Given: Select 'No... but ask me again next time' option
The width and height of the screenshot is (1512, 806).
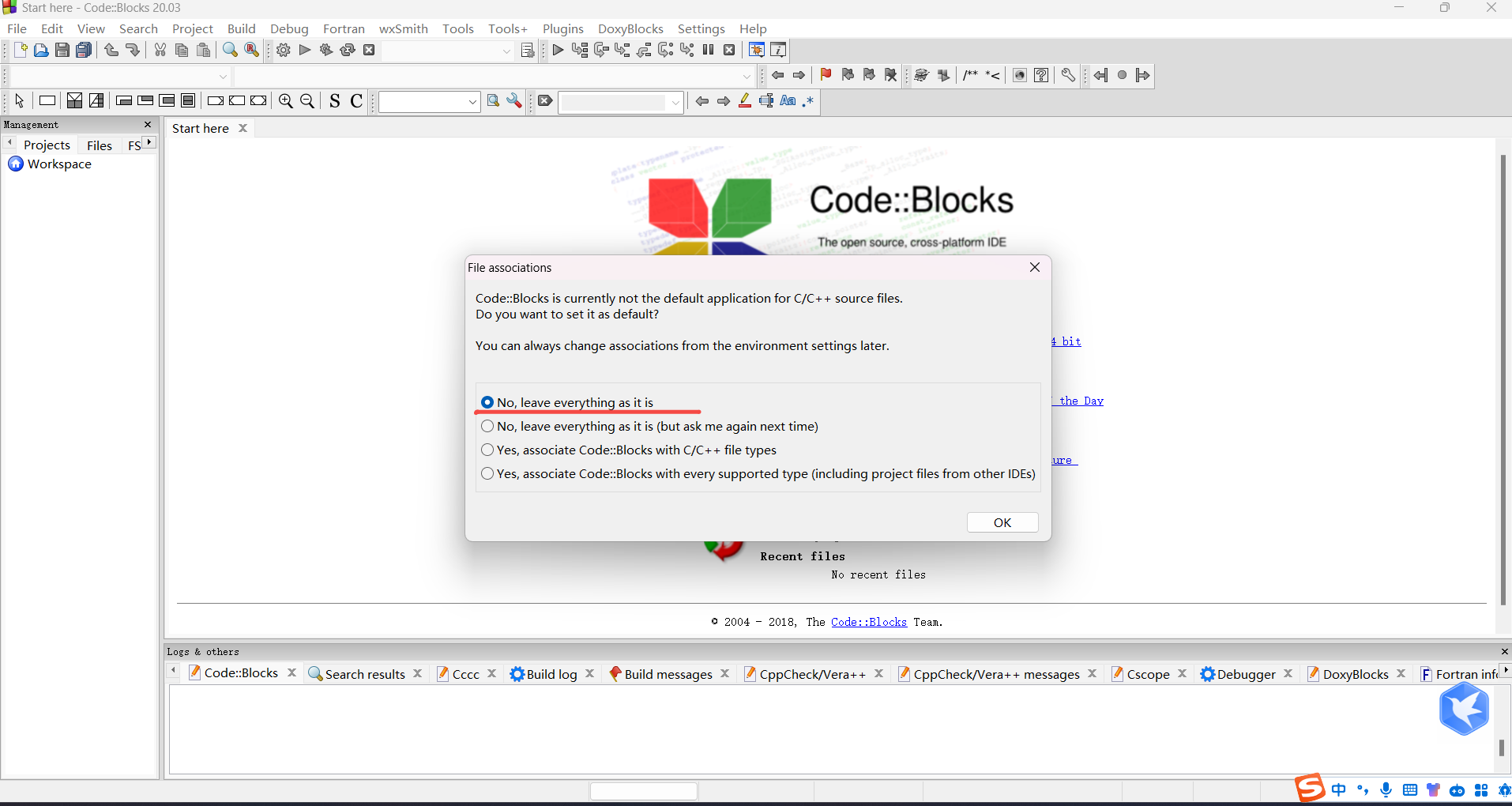Looking at the screenshot, I should coord(649,426).
